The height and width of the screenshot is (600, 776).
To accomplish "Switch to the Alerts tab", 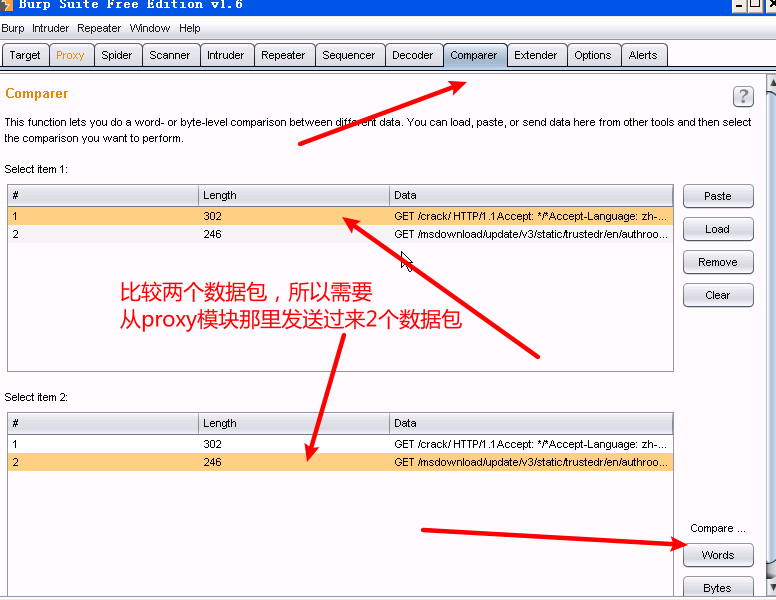I will (643, 55).
